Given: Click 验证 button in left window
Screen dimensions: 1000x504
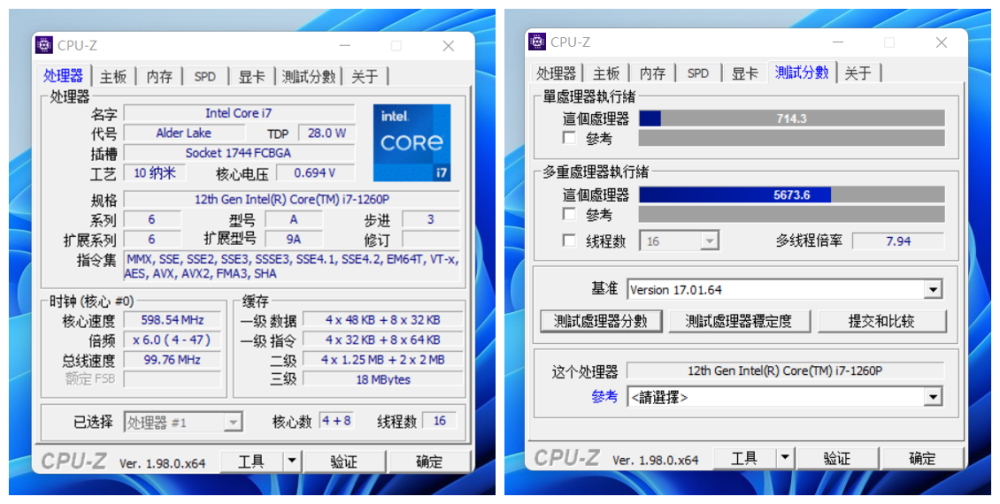Looking at the screenshot, I should pos(344,461).
